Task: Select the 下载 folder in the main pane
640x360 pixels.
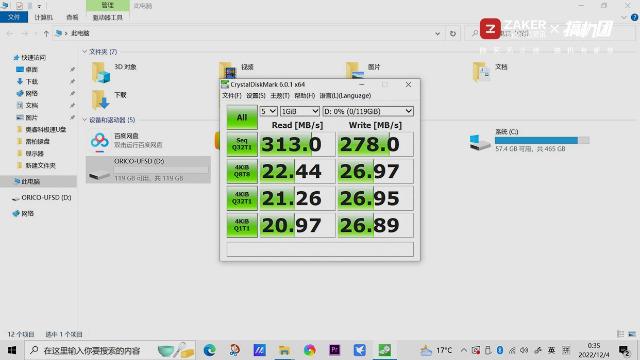Action: pos(109,99)
